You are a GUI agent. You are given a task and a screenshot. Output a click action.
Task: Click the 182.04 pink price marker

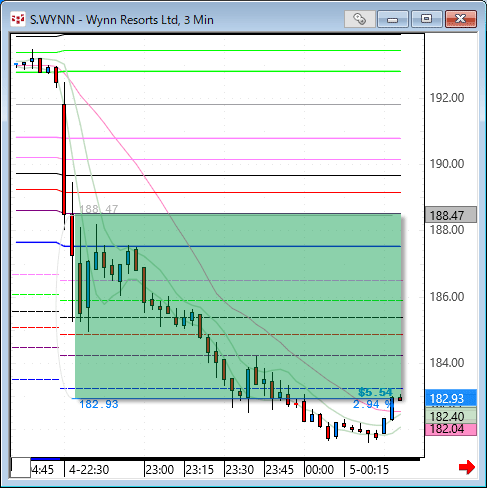point(451,429)
